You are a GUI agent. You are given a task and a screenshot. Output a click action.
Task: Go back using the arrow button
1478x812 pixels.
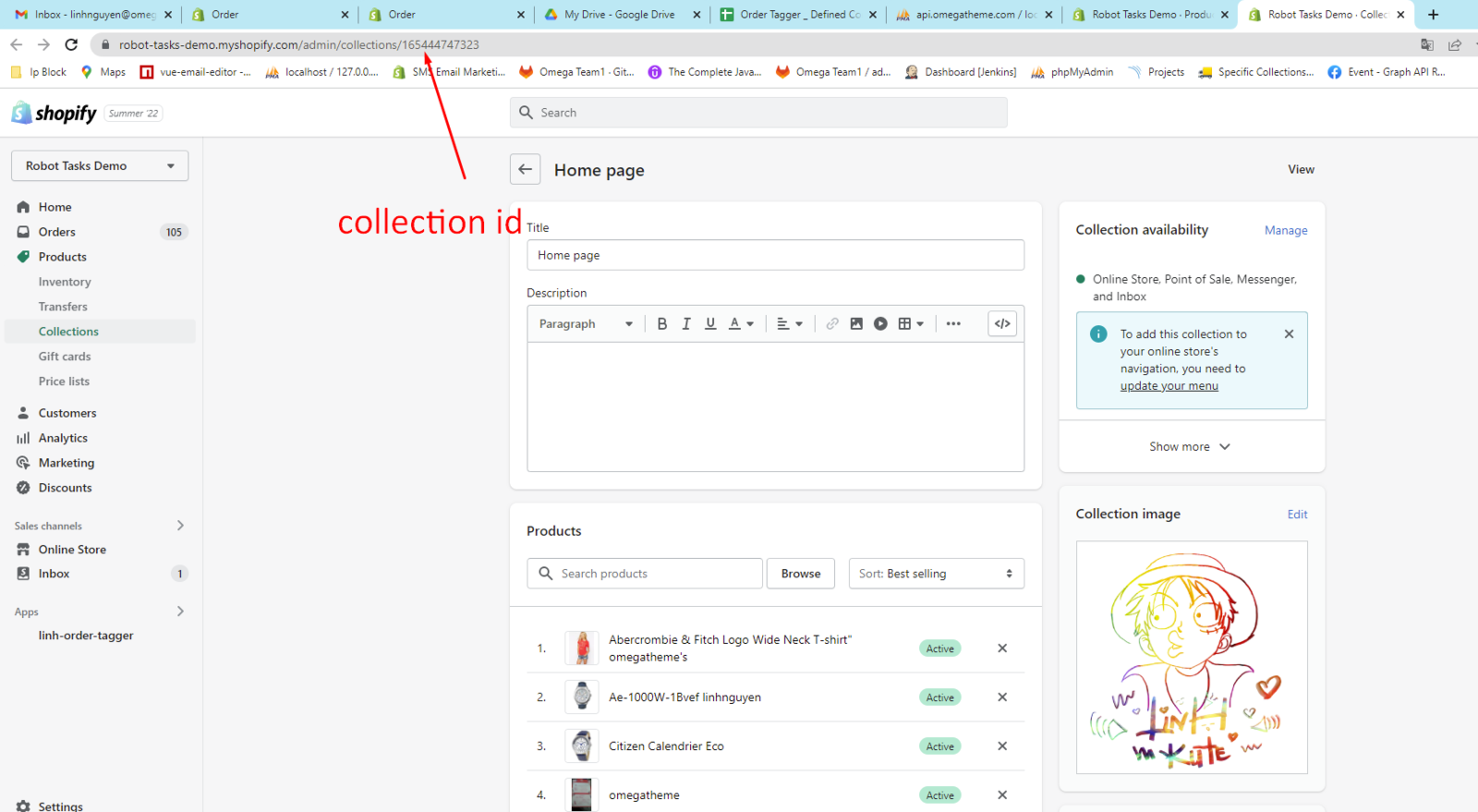click(x=525, y=170)
